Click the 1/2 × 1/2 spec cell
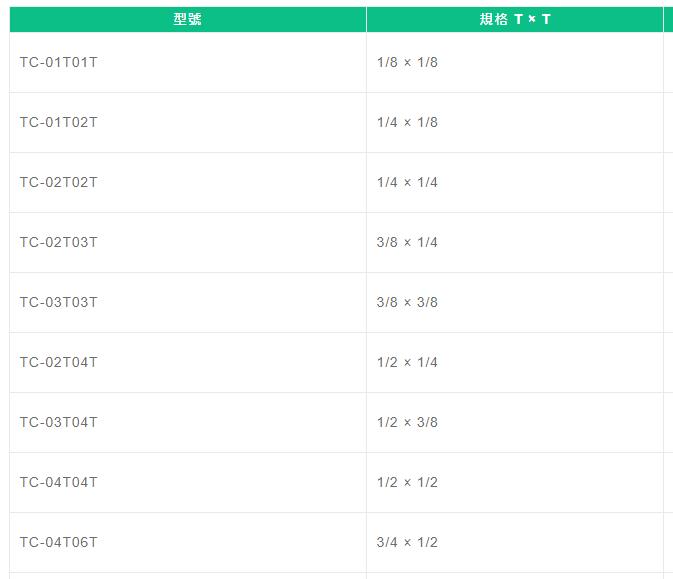The image size is (673, 579). tap(515, 482)
